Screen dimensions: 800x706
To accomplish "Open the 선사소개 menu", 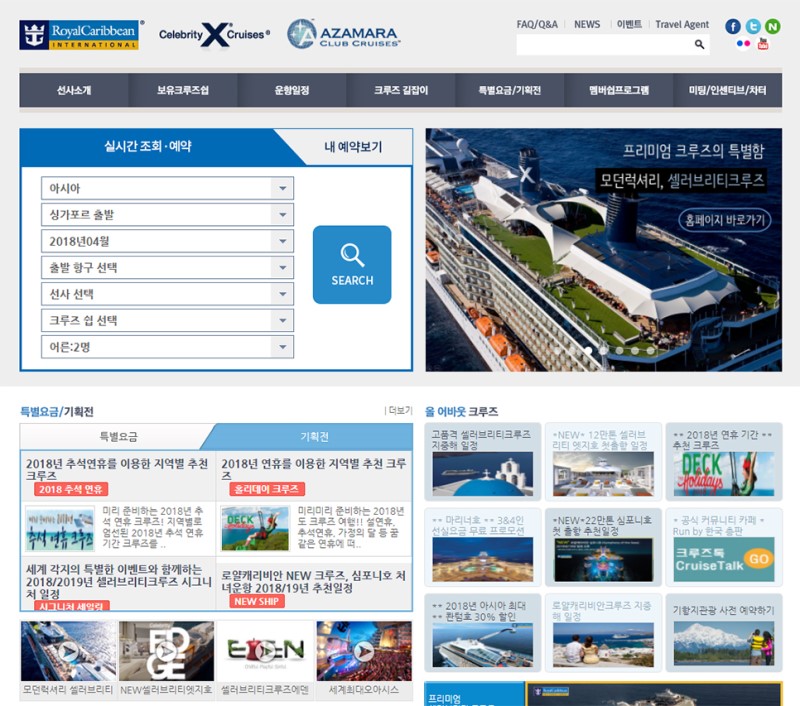I will click(x=74, y=90).
